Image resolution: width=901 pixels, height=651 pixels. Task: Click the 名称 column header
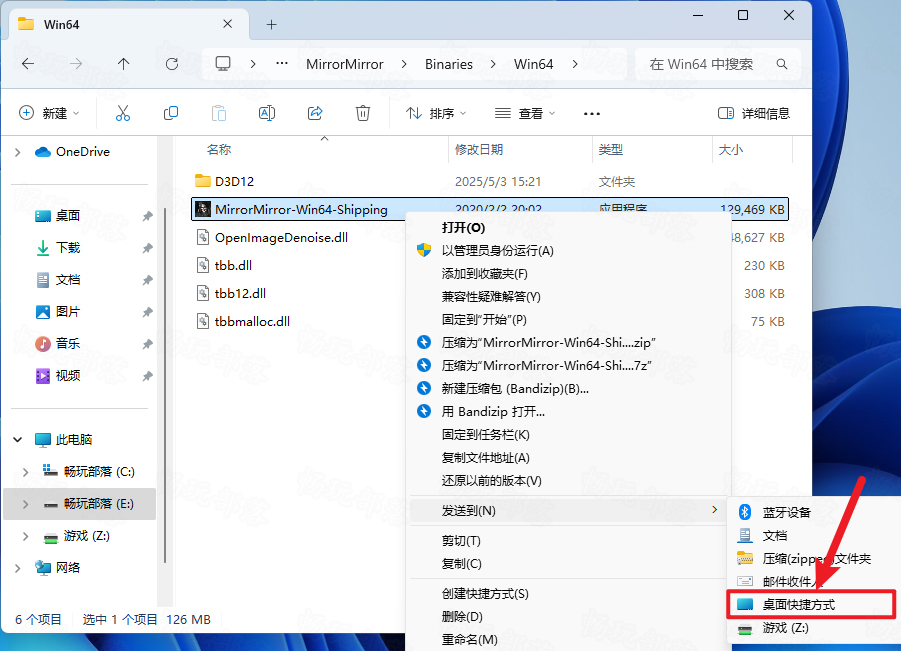pos(219,150)
